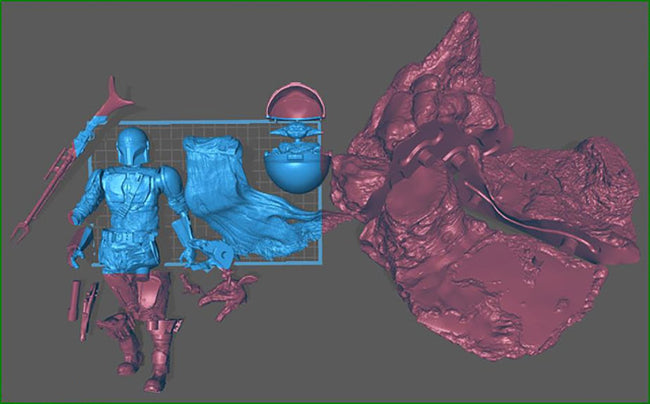Select the small child figure inside pod
This screenshot has height=404, width=650.
coord(296,131)
